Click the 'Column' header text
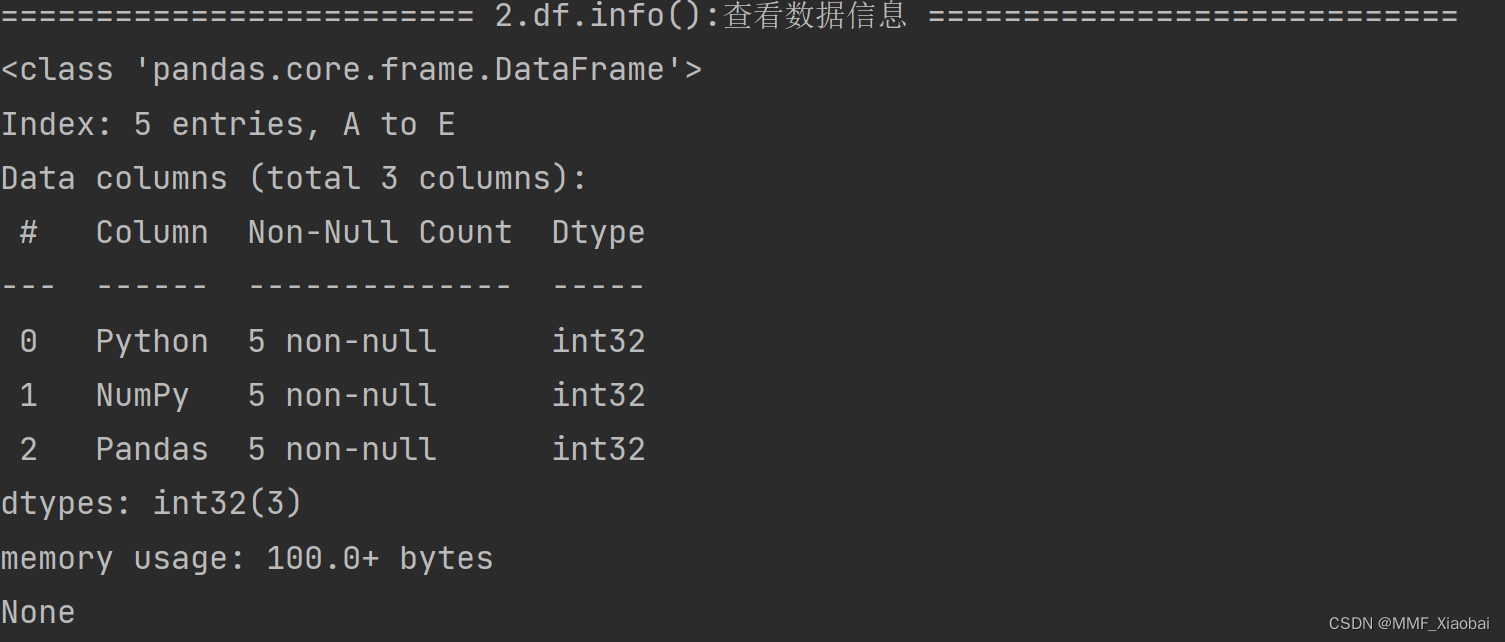 click(152, 232)
